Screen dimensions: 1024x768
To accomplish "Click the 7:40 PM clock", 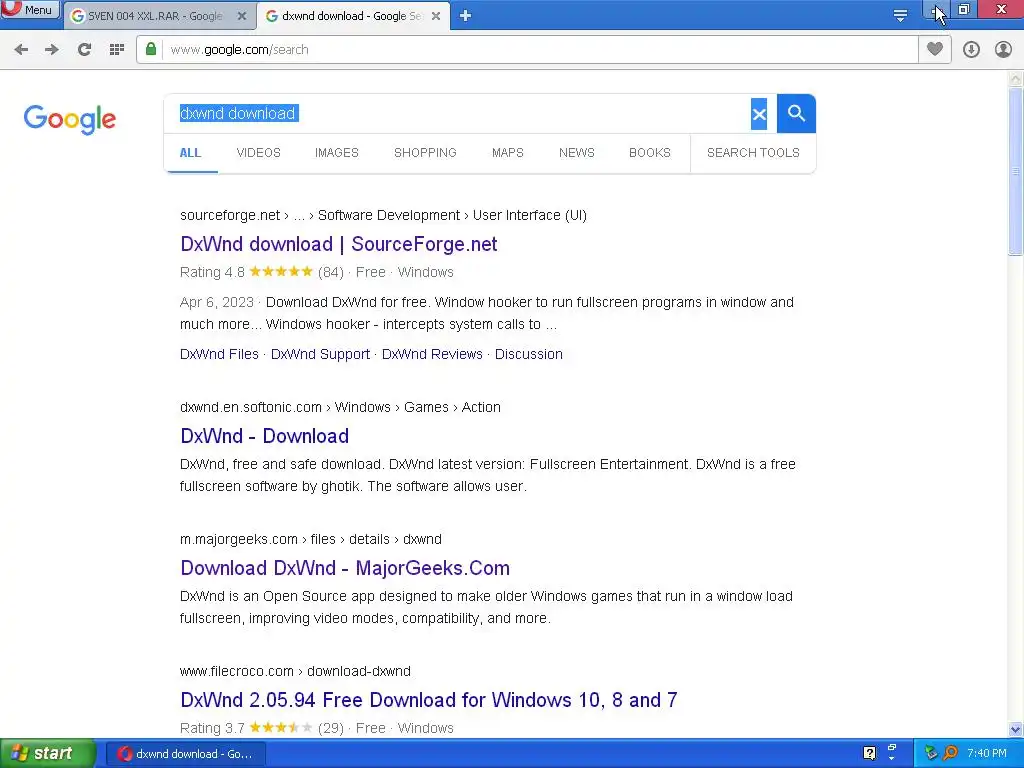I will (987, 753).
